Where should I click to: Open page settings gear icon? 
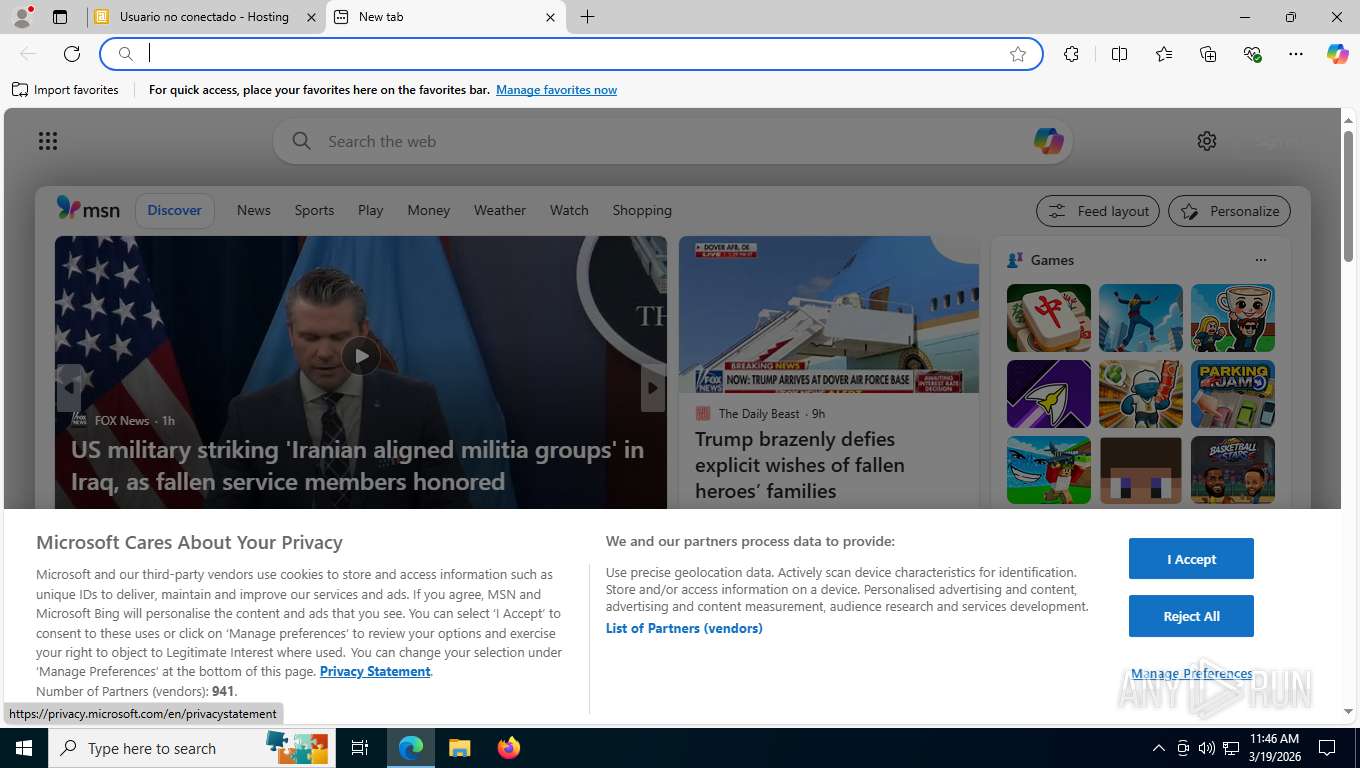click(x=1207, y=141)
